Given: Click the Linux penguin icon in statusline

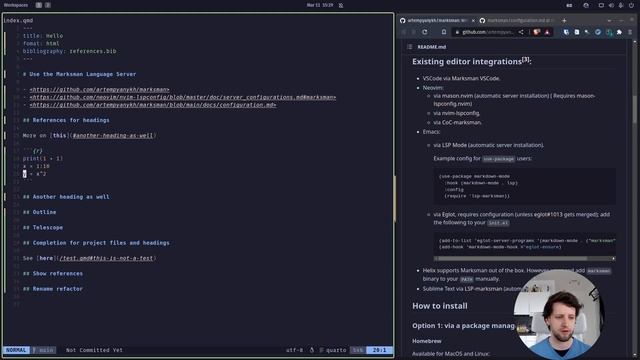Looking at the screenshot, I should (x=312, y=350).
